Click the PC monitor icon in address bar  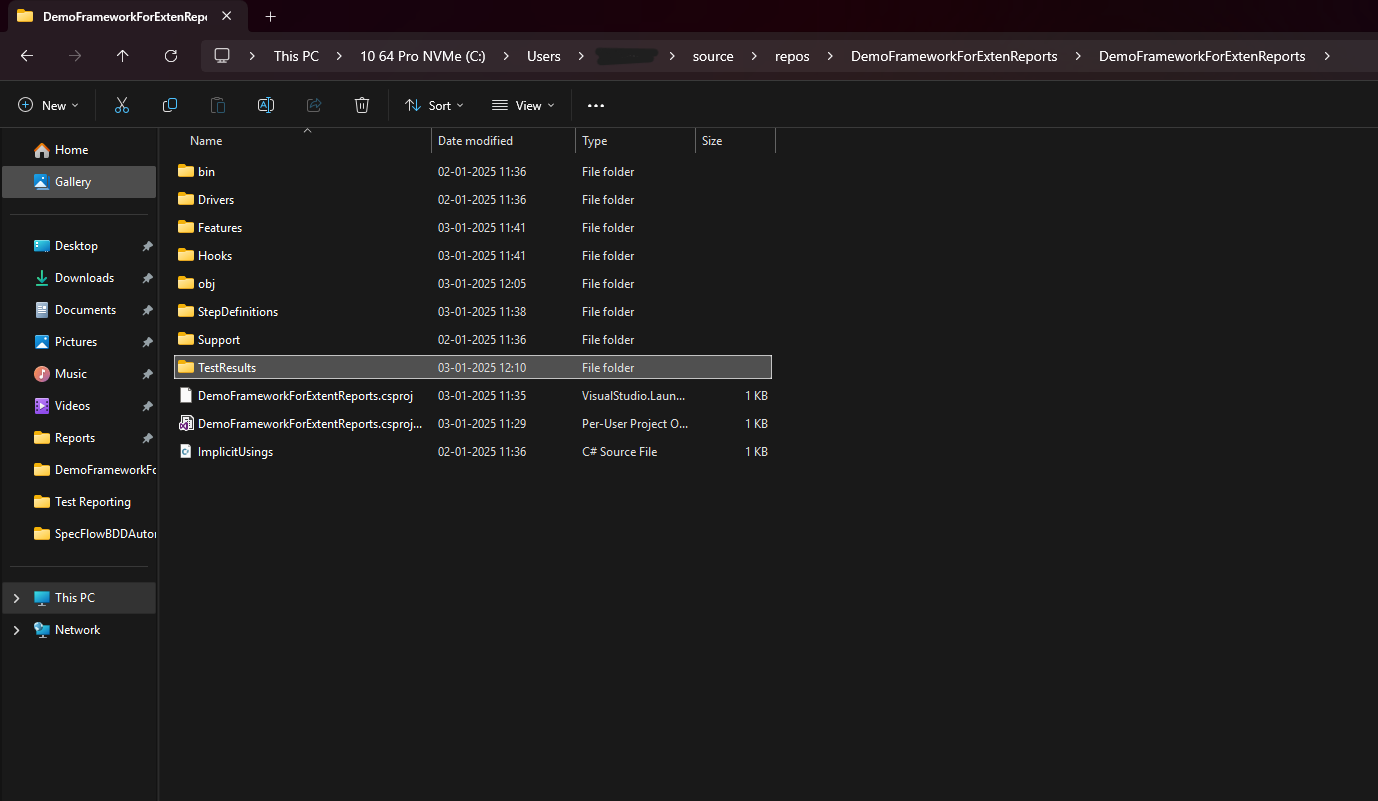(x=222, y=56)
